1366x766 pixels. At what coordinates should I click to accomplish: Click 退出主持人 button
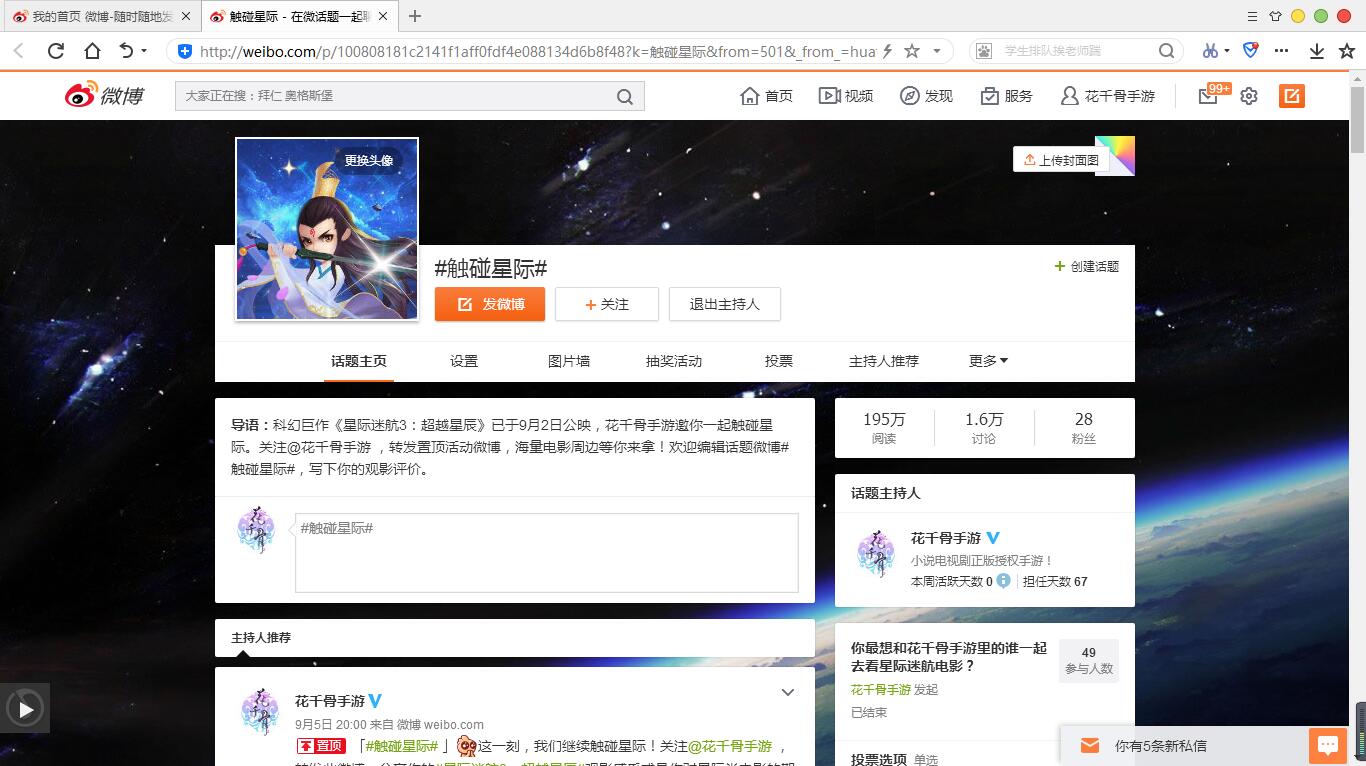coord(725,304)
